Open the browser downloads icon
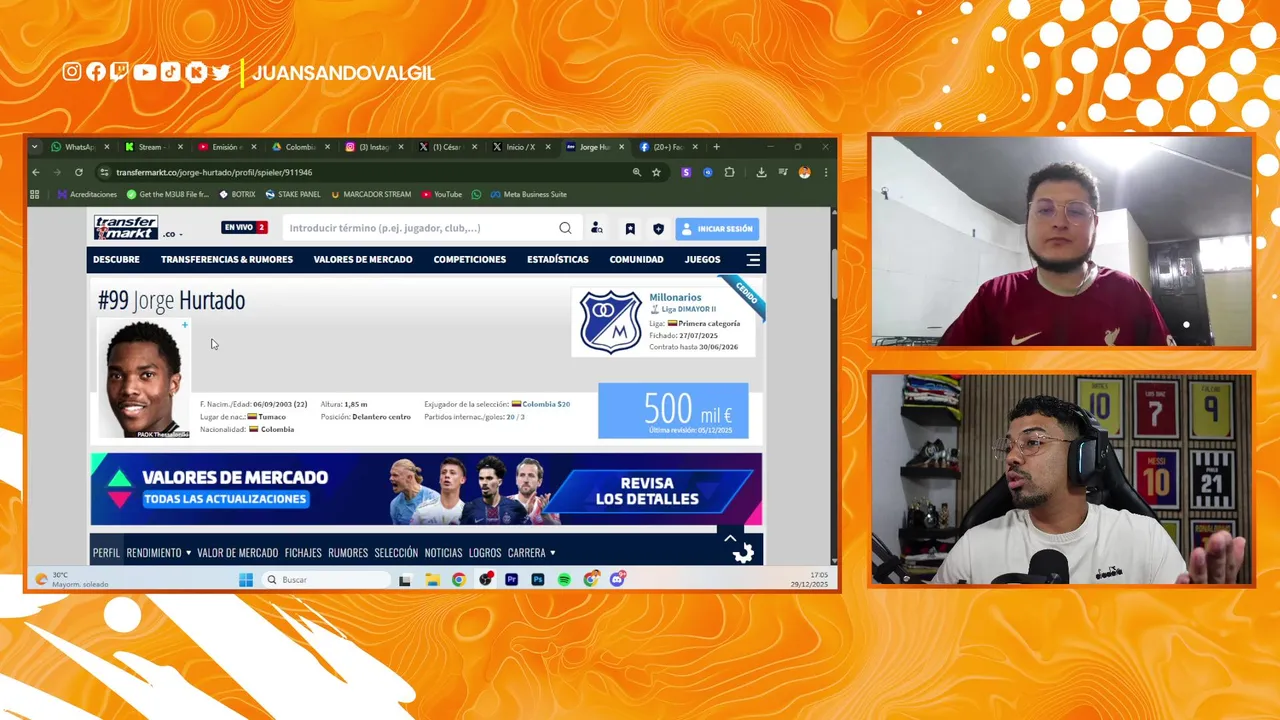 click(761, 172)
